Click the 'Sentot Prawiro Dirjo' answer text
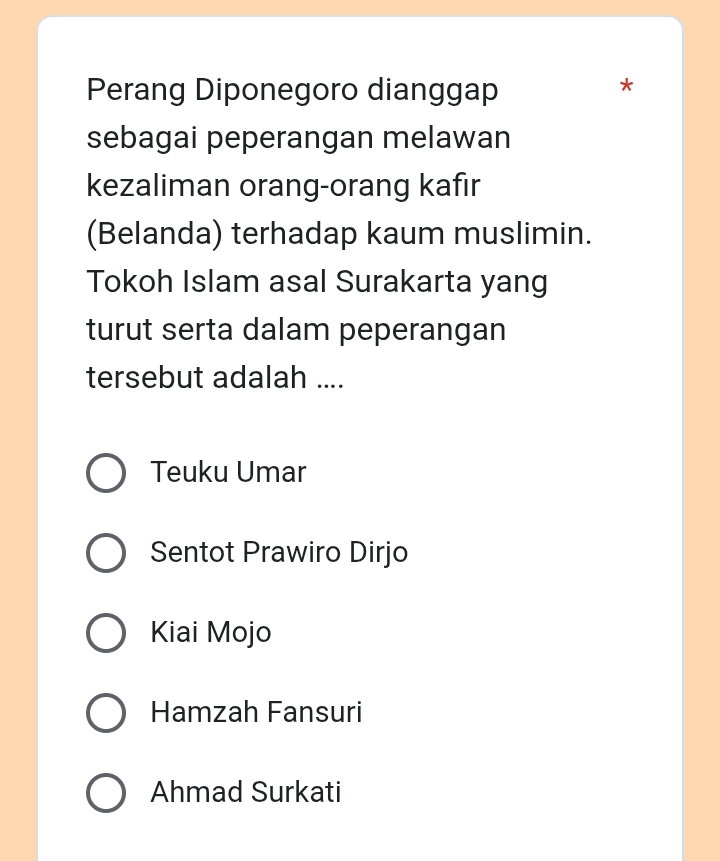 pyautogui.click(x=279, y=552)
